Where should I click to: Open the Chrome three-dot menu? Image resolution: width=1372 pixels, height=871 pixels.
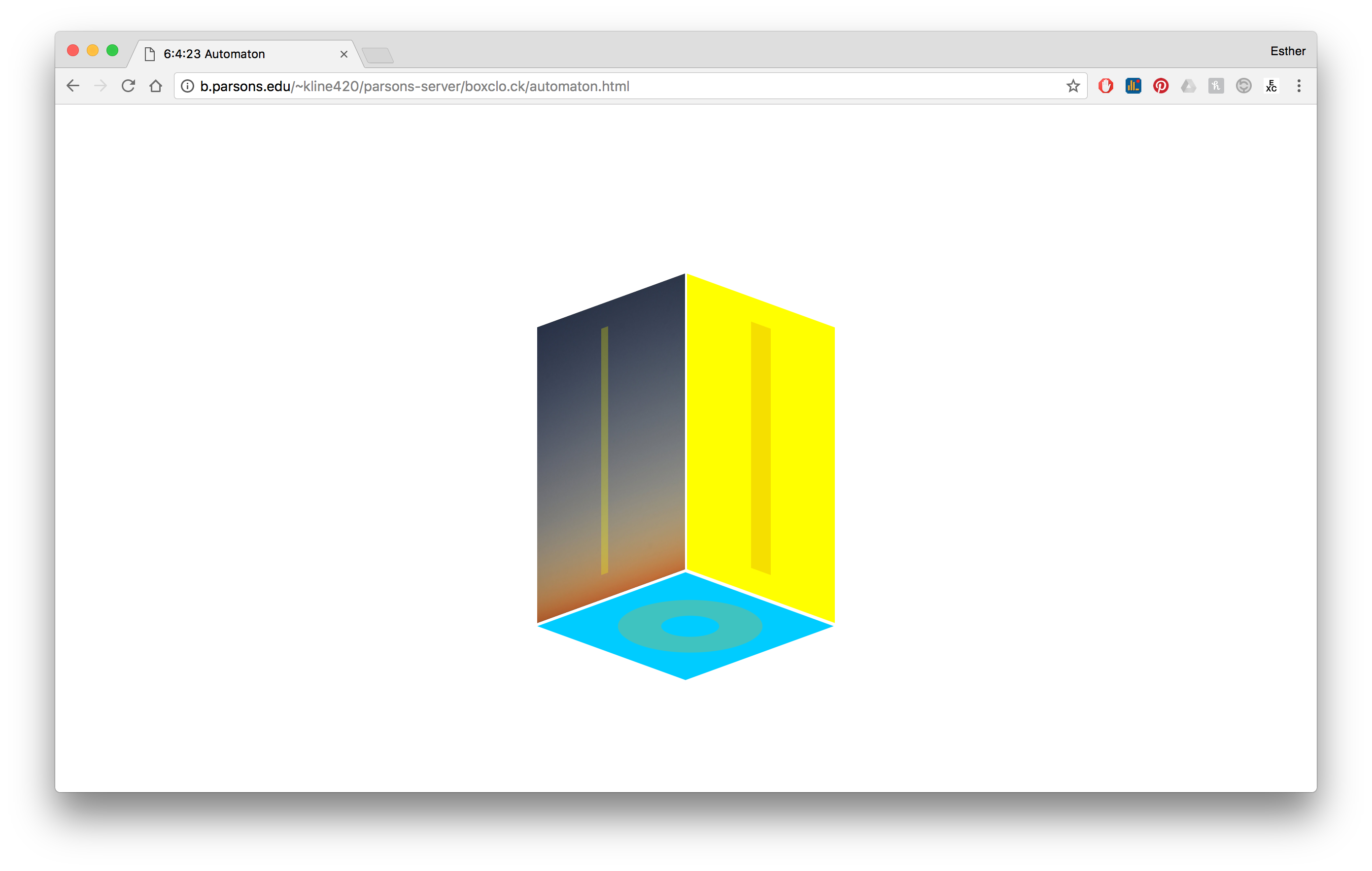tap(1299, 86)
